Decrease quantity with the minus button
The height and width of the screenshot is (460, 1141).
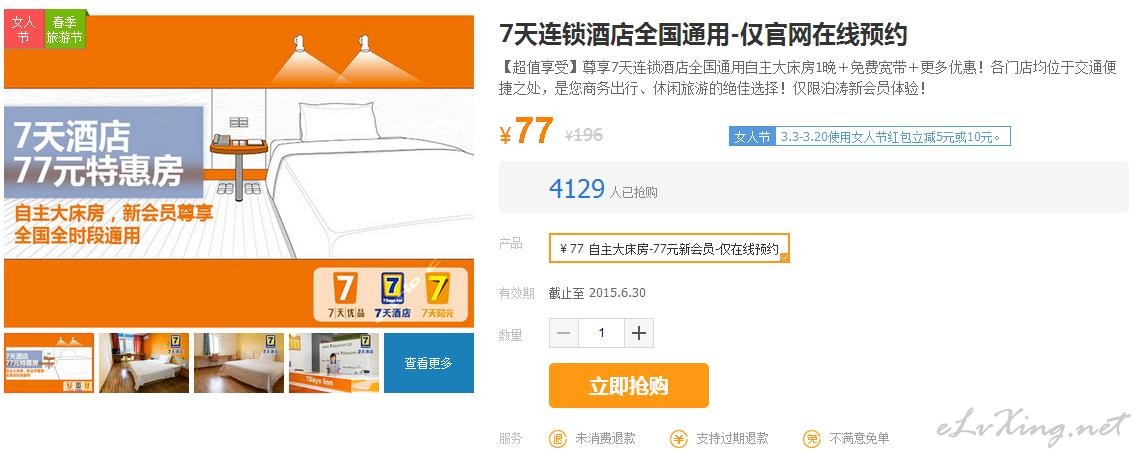pos(564,333)
